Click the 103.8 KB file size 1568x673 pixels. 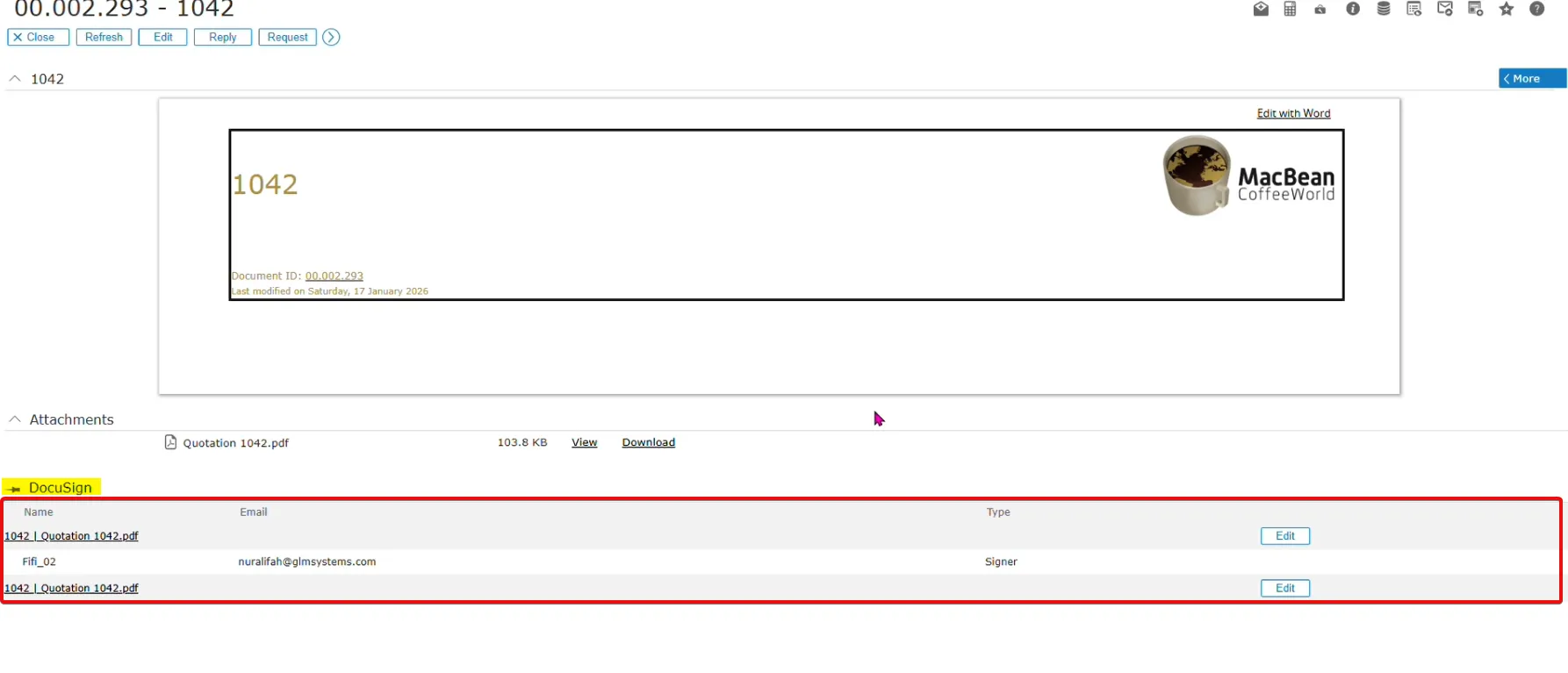pyautogui.click(x=522, y=442)
